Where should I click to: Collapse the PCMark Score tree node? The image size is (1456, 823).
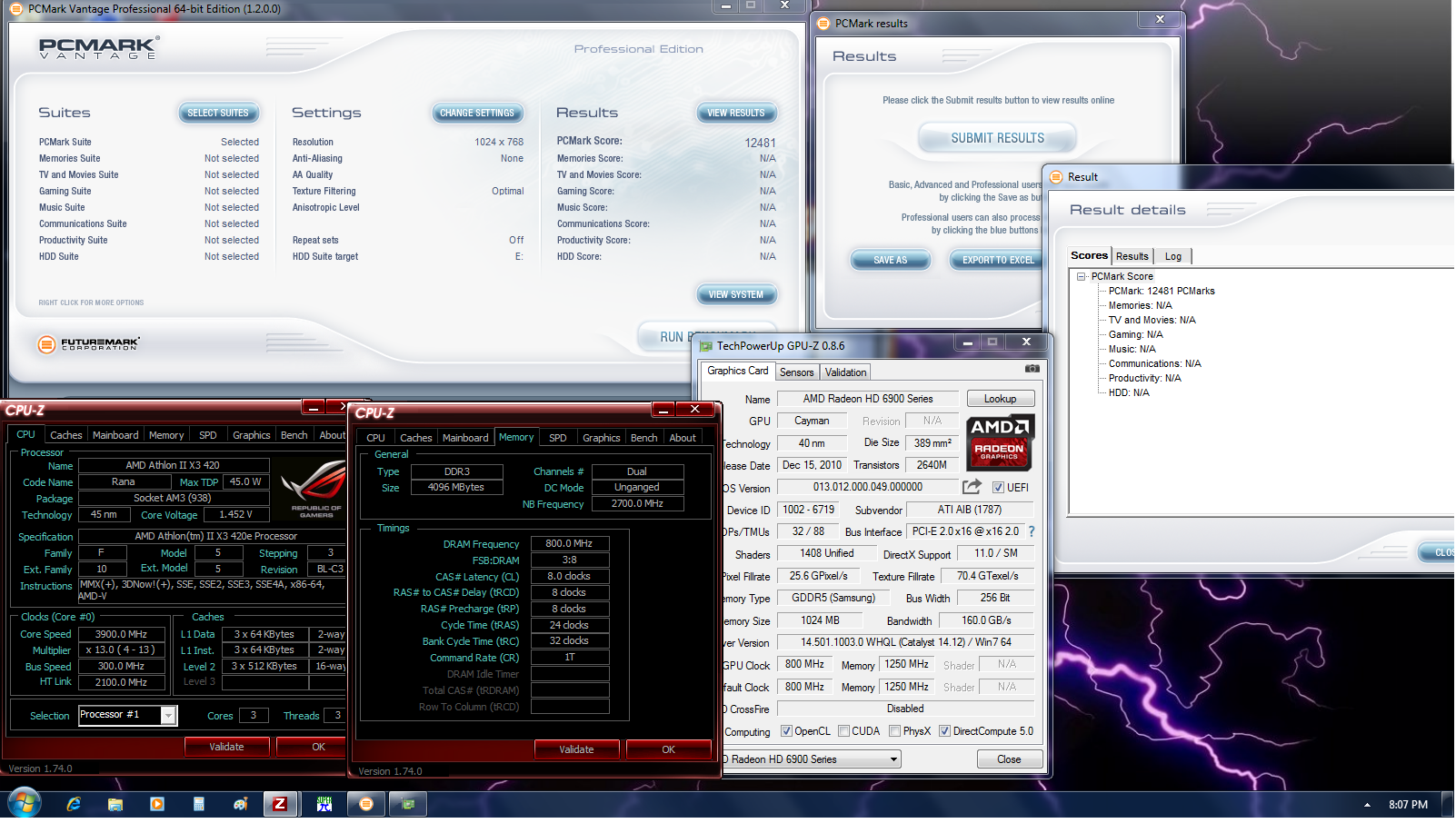(1082, 277)
